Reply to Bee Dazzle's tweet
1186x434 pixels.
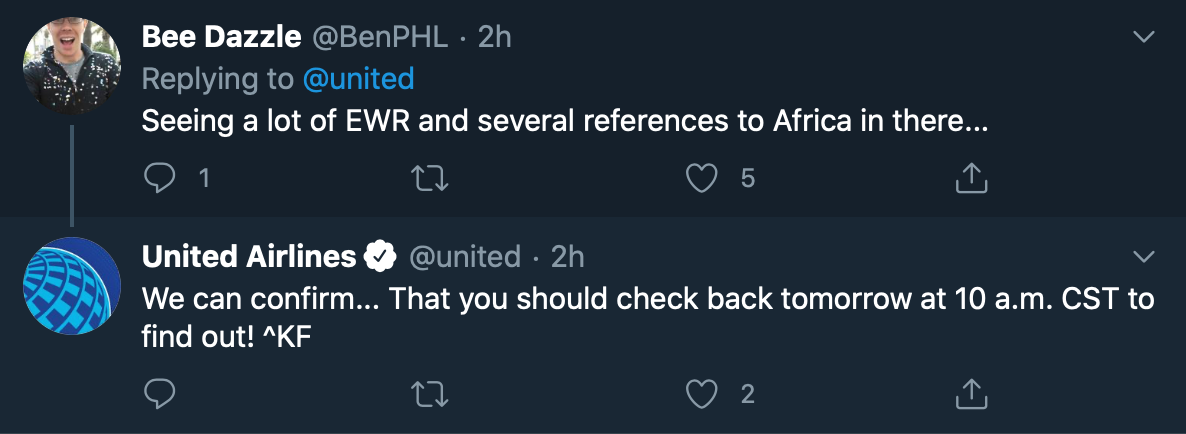(160, 178)
